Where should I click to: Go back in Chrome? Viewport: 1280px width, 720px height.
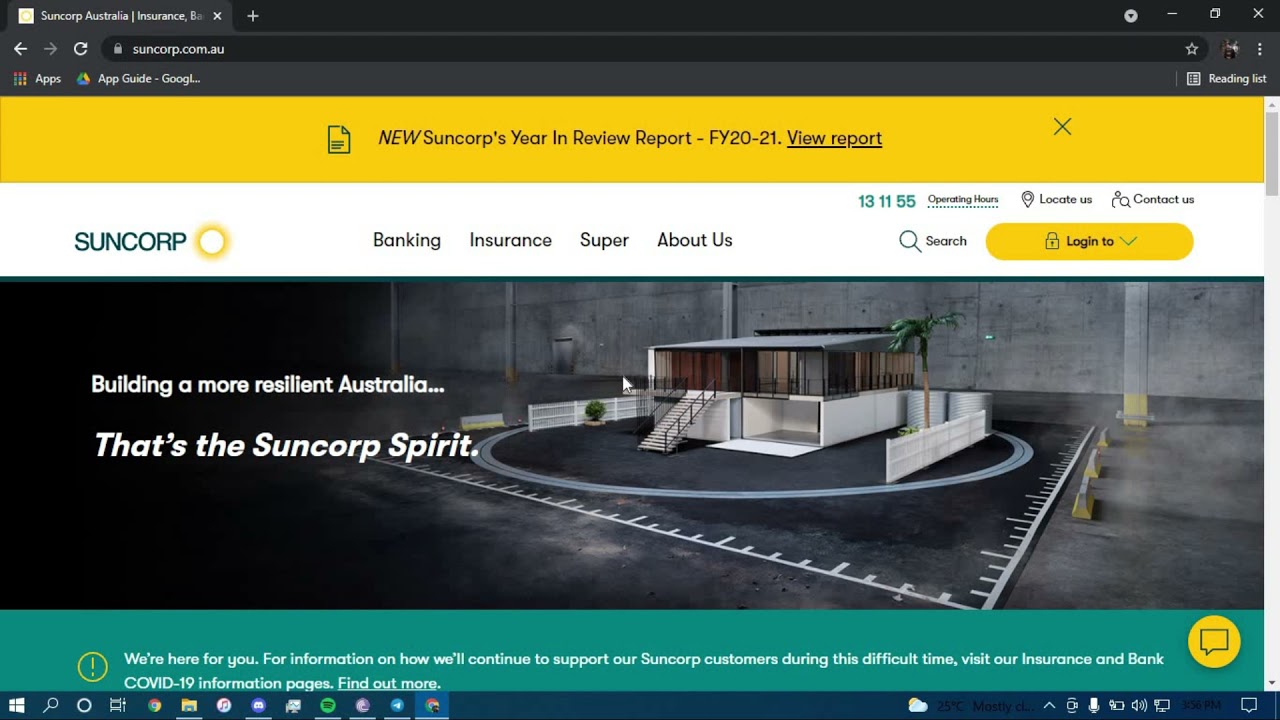21,48
